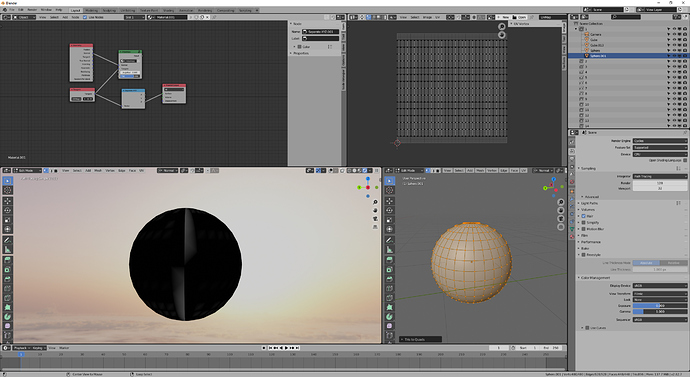Open Device dropdown

(660, 154)
